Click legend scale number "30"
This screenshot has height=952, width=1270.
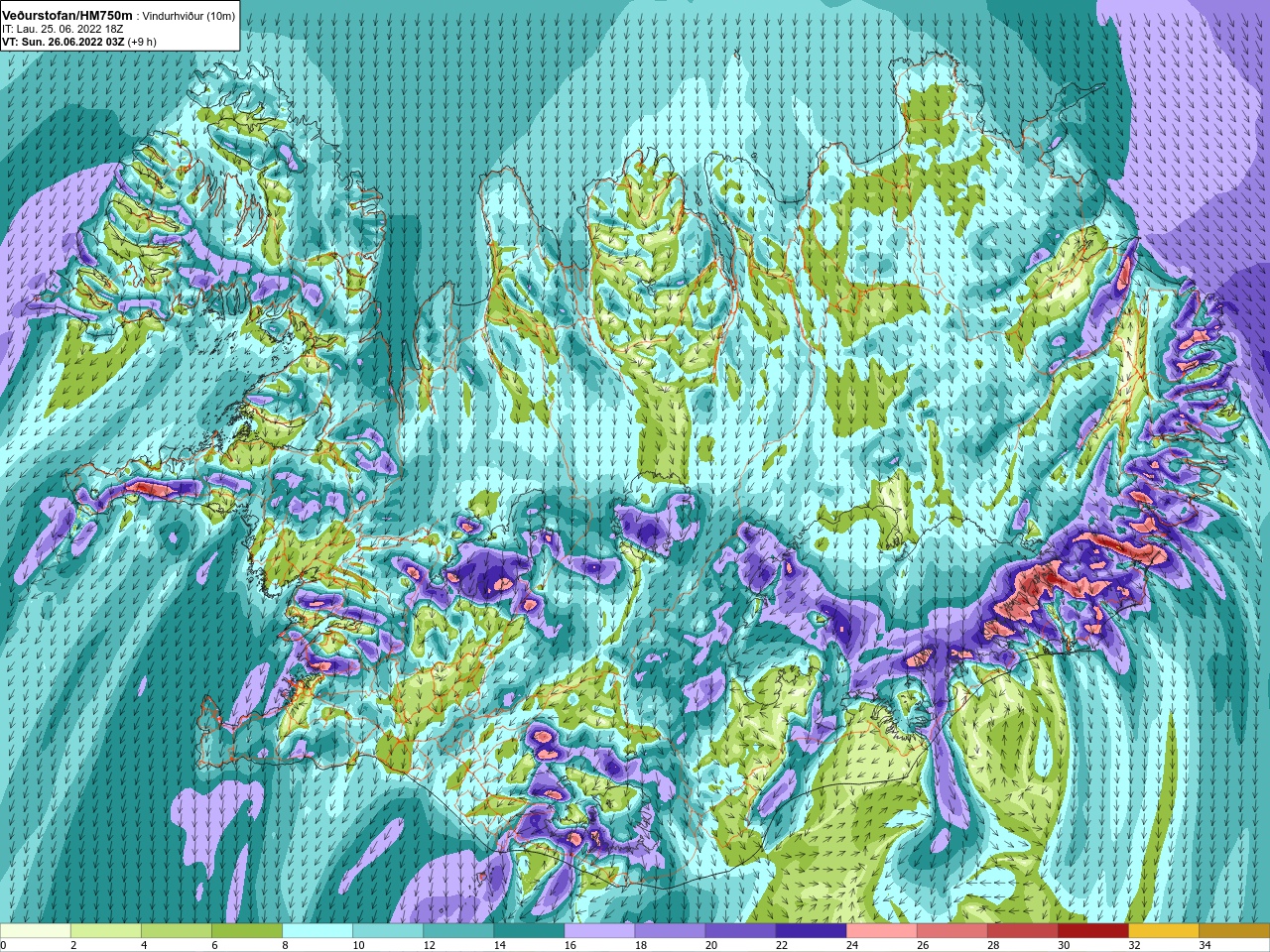tap(1063, 945)
